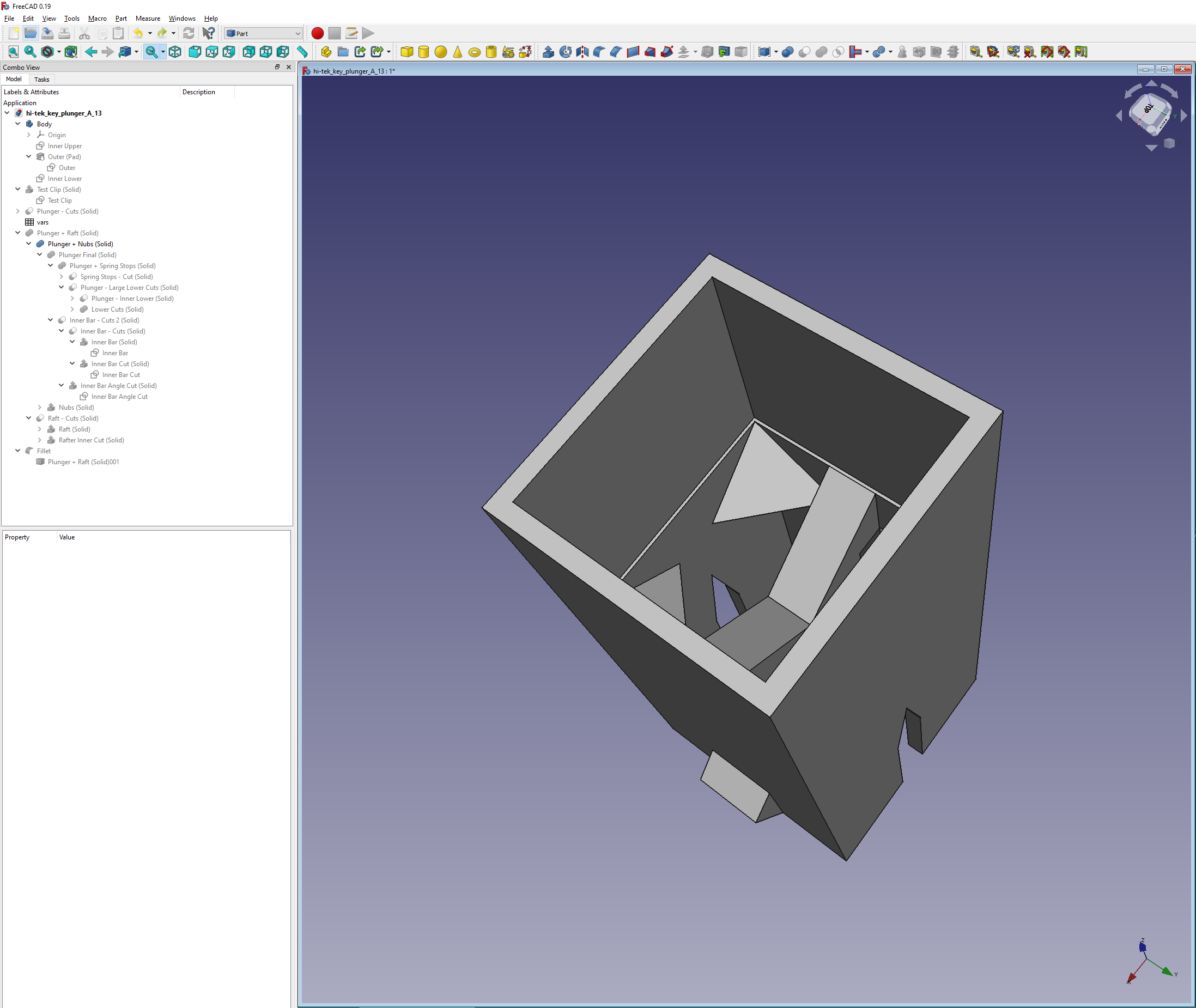The width and height of the screenshot is (1196, 1008).
Task: Select Inner Bar Angle Cut sketch
Action: point(119,397)
